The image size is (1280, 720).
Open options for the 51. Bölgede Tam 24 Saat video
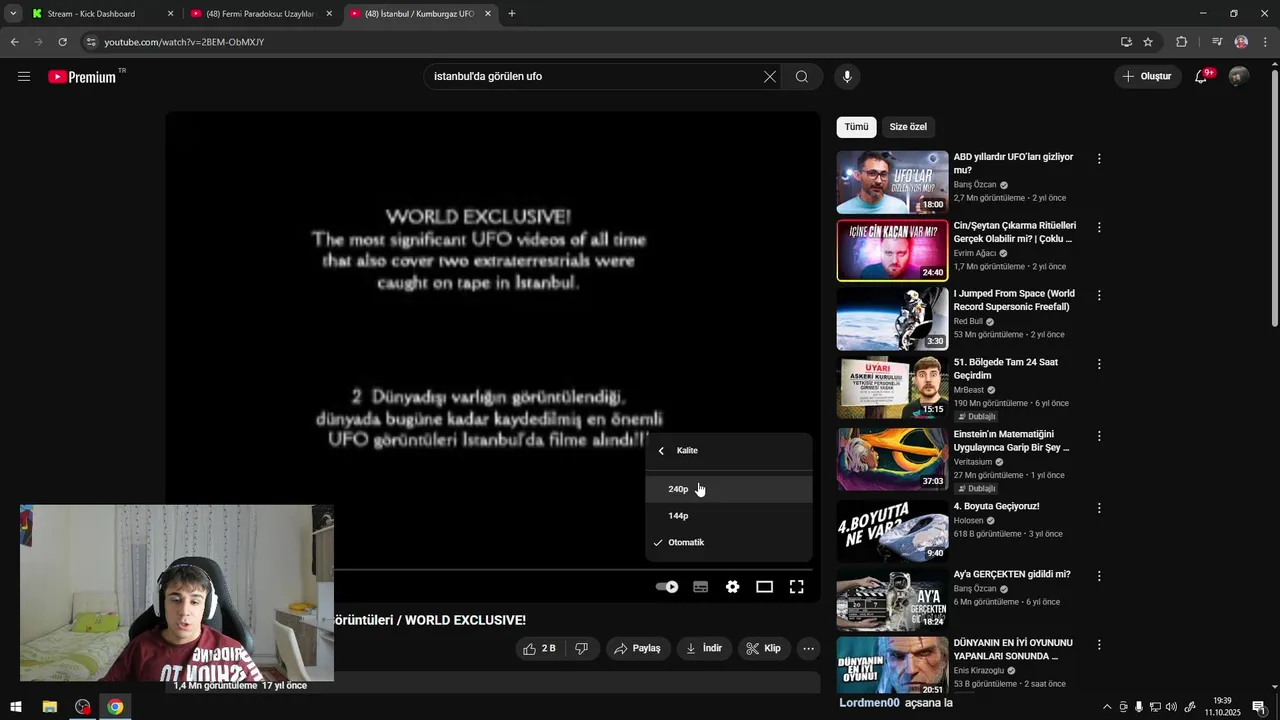point(1099,364)
